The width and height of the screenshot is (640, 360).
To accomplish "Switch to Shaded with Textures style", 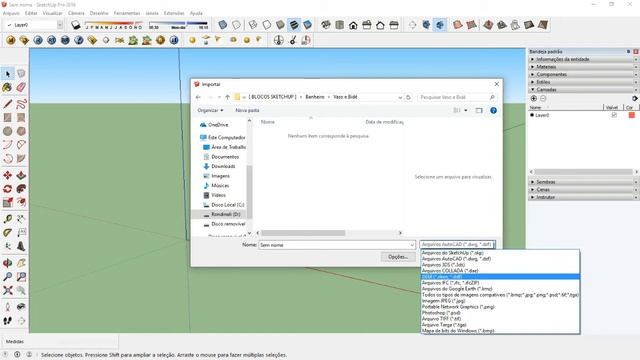I will (294, 25).
